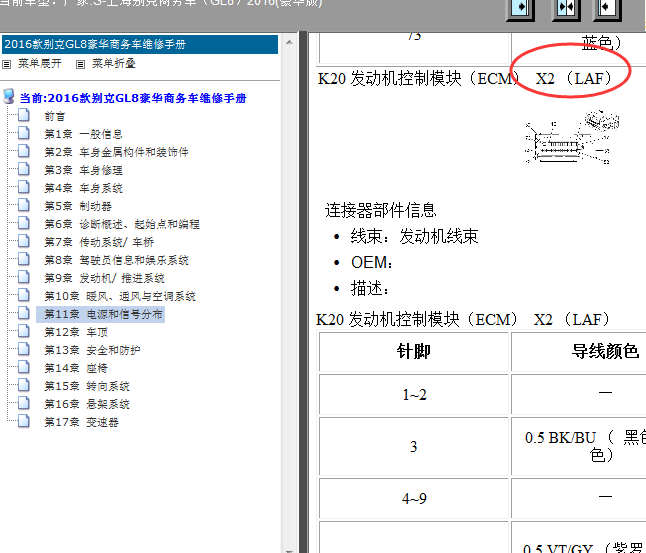This screenshot has height=553, width=646.
Task: Open 第2章 车身金属构件和装饰件
Action: point(116,152)
